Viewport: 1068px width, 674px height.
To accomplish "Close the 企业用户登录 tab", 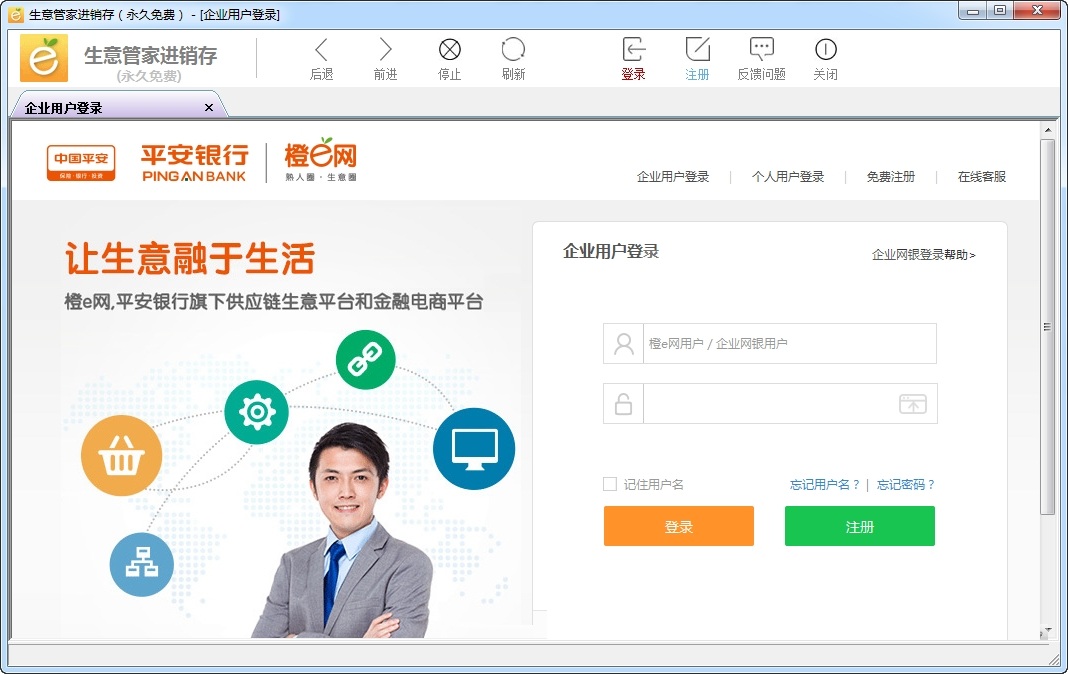I will (x=209, y=108).
